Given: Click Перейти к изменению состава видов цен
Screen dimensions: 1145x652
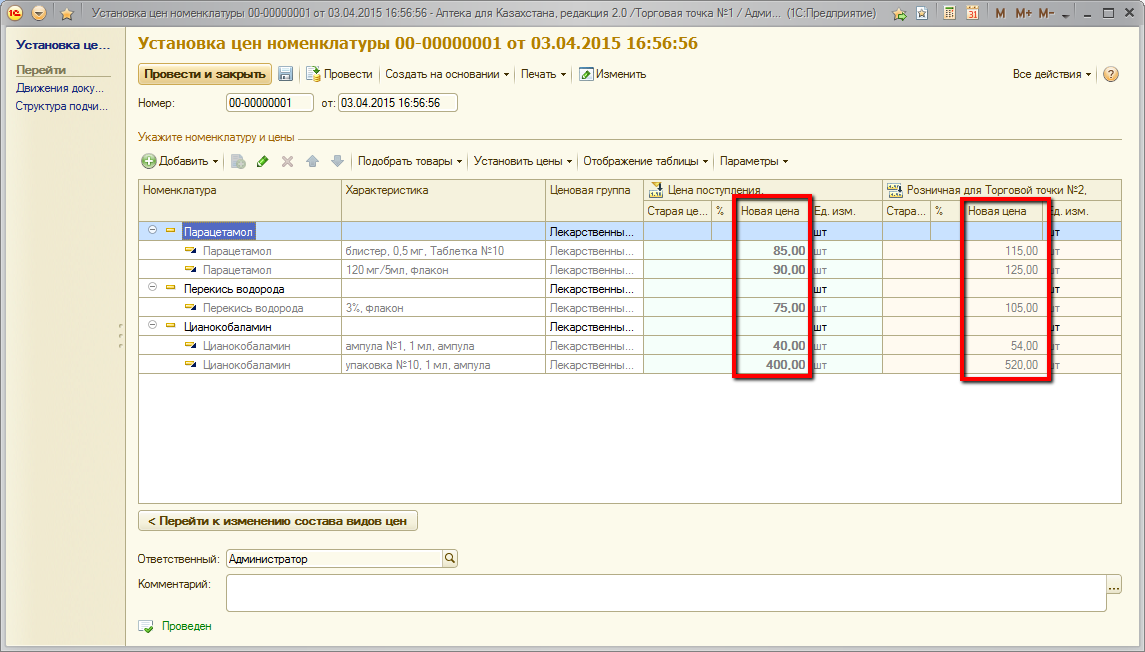Looking at the screenshot, I should click(277, 521).
